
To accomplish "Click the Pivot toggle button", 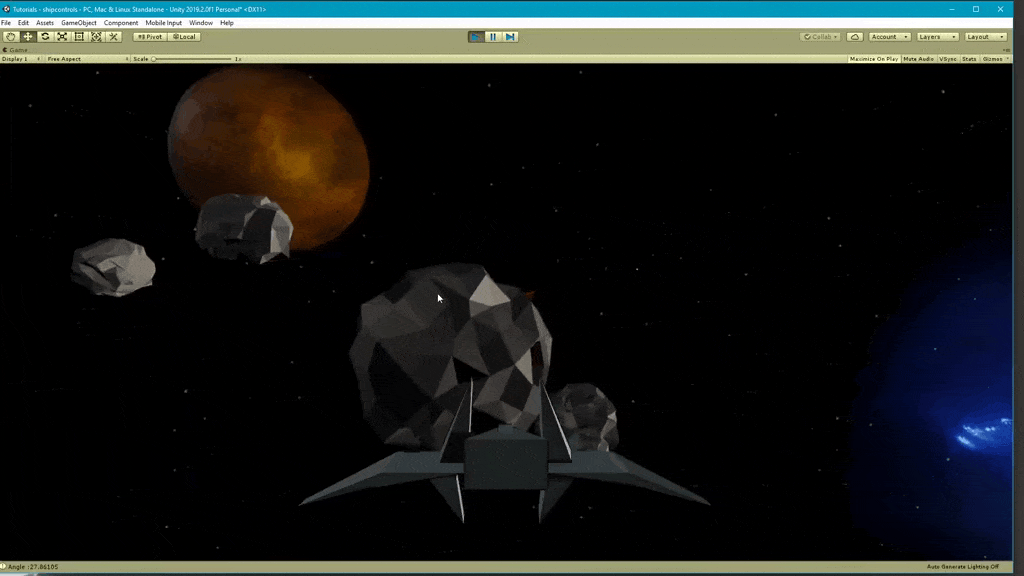I will coord(150,37).
